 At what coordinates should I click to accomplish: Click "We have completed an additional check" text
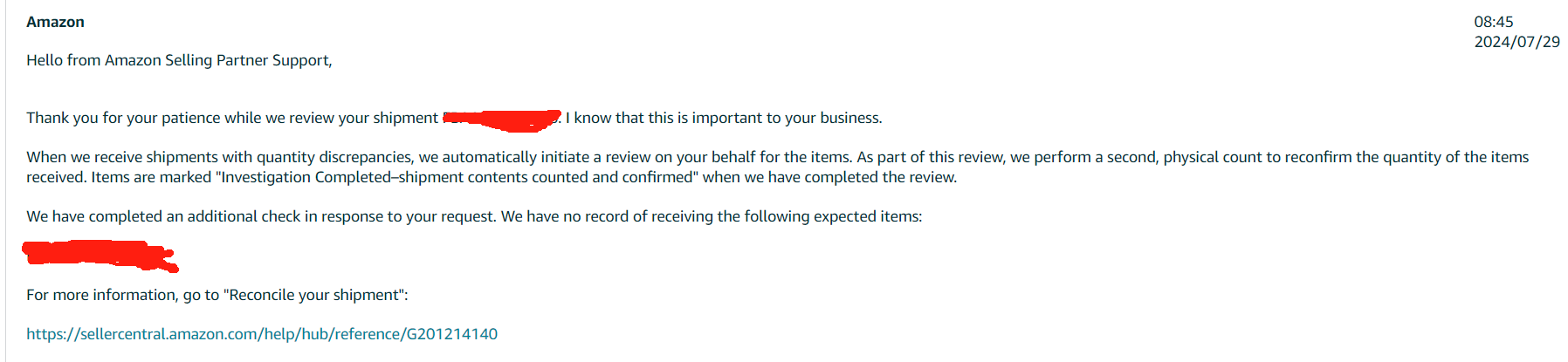coord(163,216)
